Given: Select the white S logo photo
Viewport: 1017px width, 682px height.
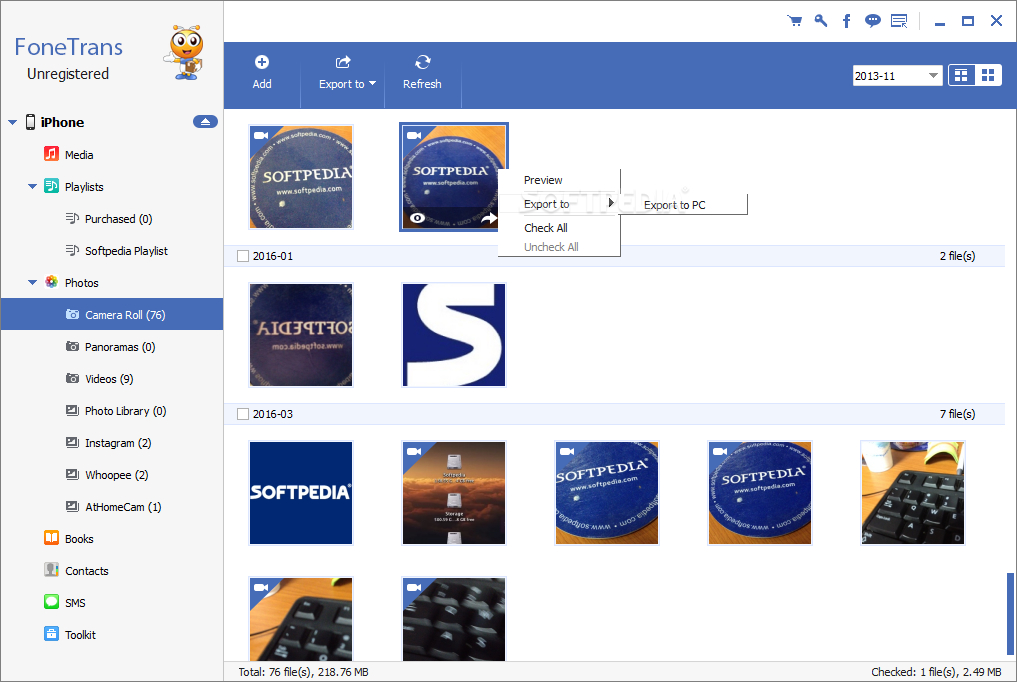Looking at the screenshot, I should pos(454,335).
